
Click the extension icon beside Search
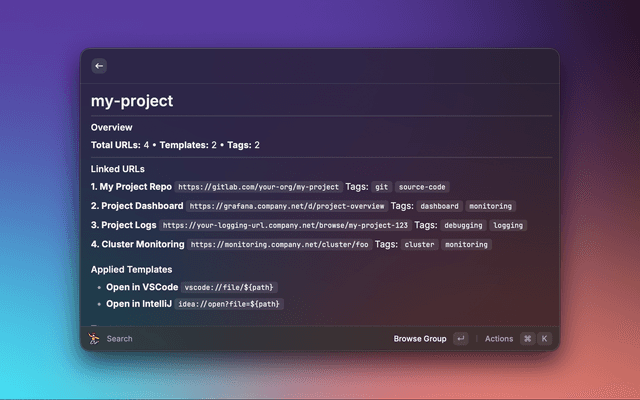pos(94,339)
